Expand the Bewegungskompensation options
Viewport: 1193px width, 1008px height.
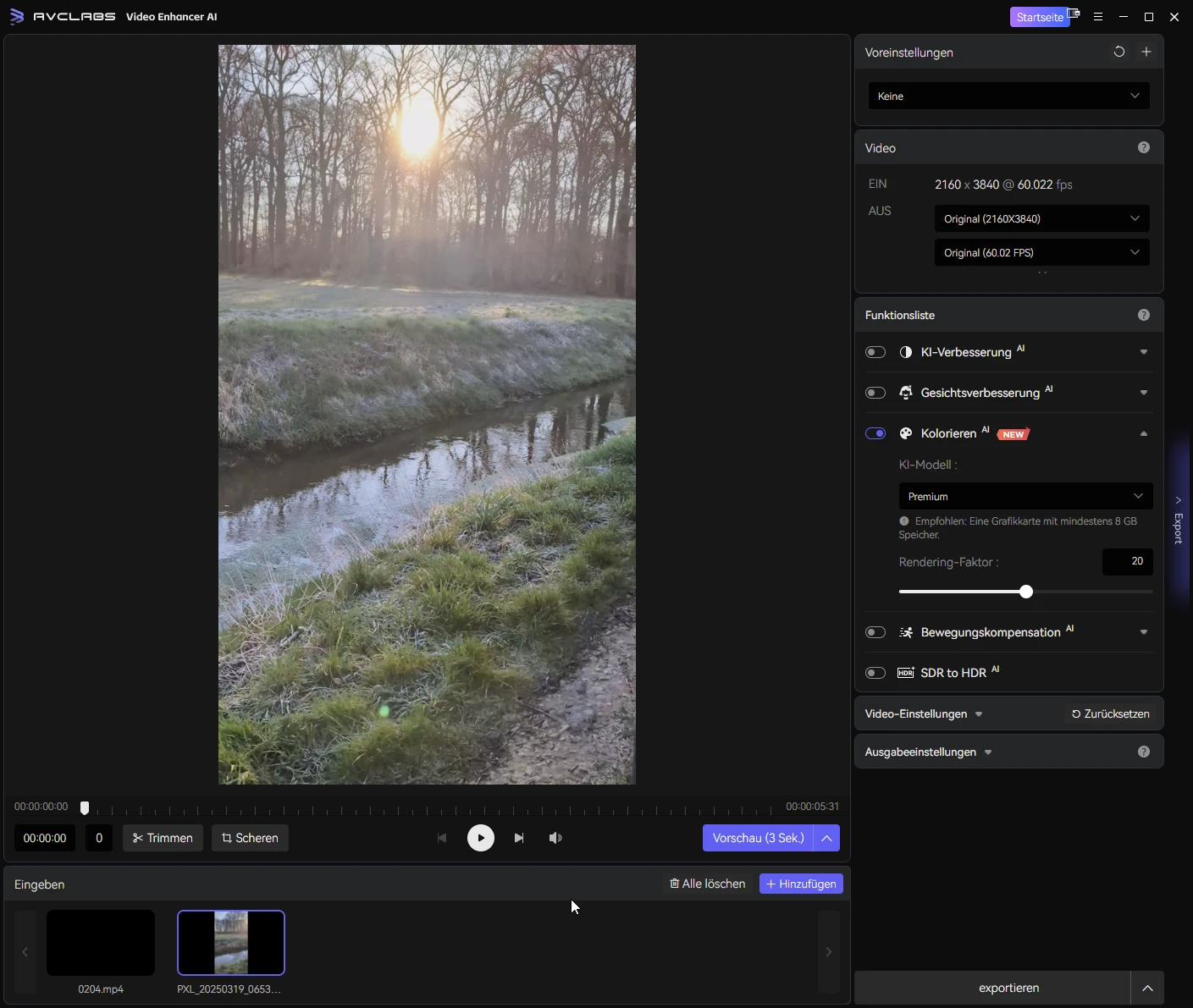[1143, 632]
